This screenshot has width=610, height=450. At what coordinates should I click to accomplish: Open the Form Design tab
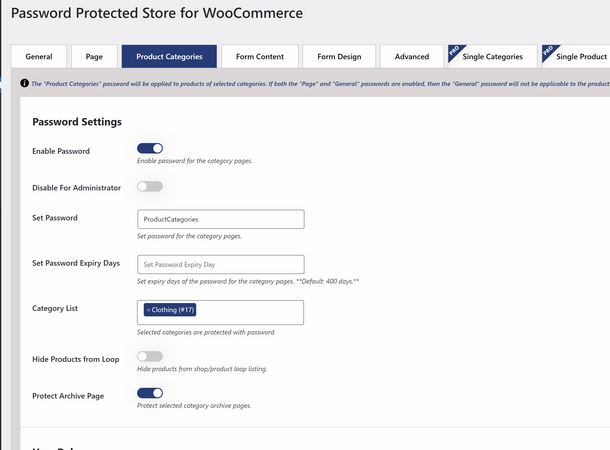click(339, 56)
